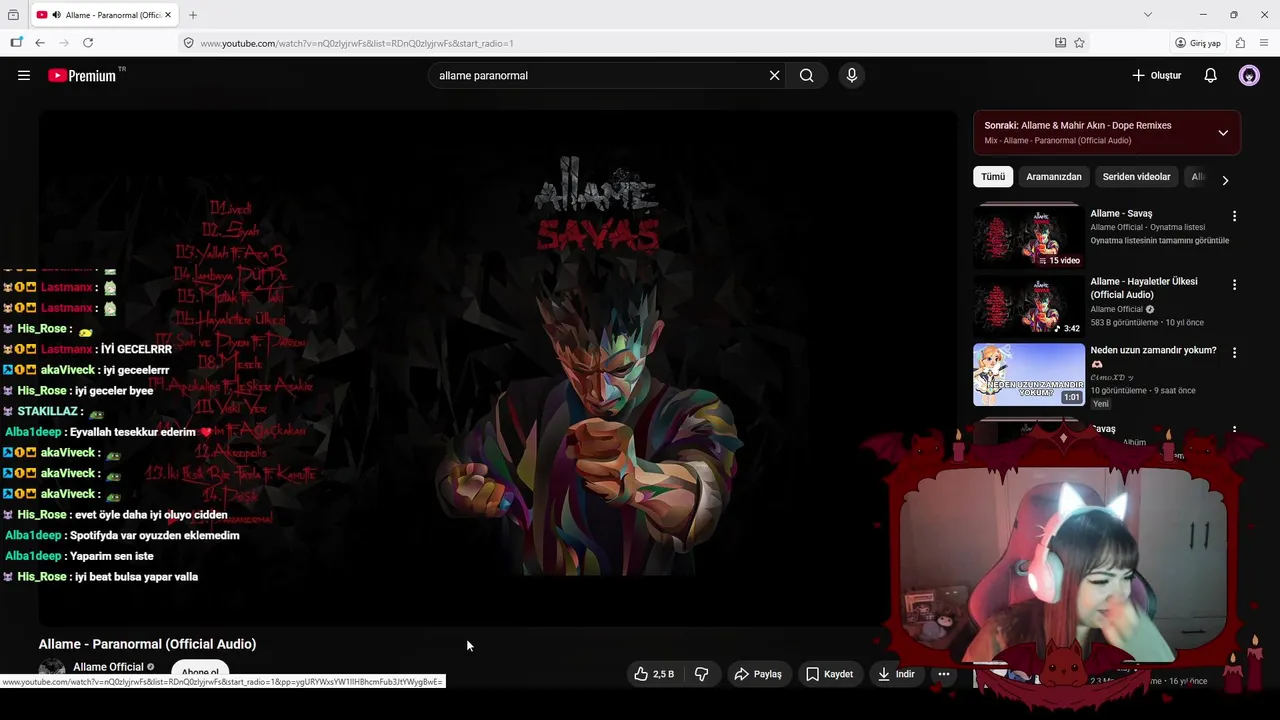Click the Abone ol subscribe button

click(x=200, y=673)
